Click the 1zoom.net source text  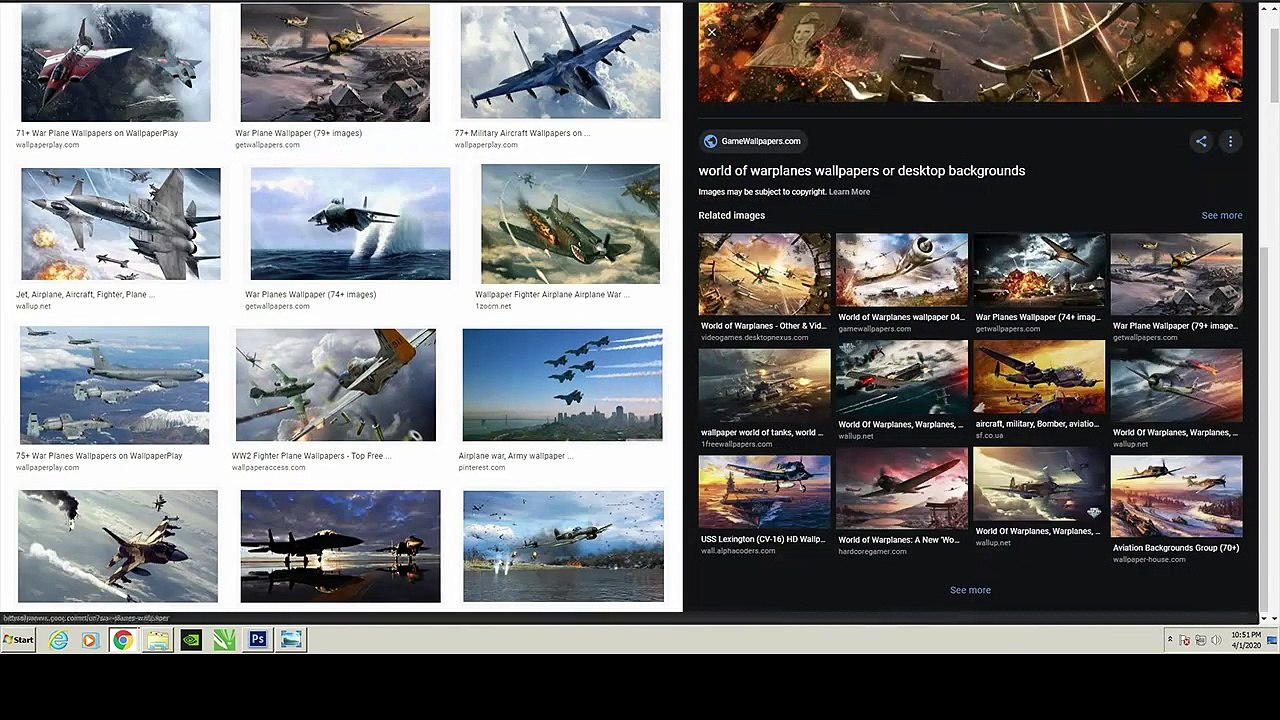493,306
